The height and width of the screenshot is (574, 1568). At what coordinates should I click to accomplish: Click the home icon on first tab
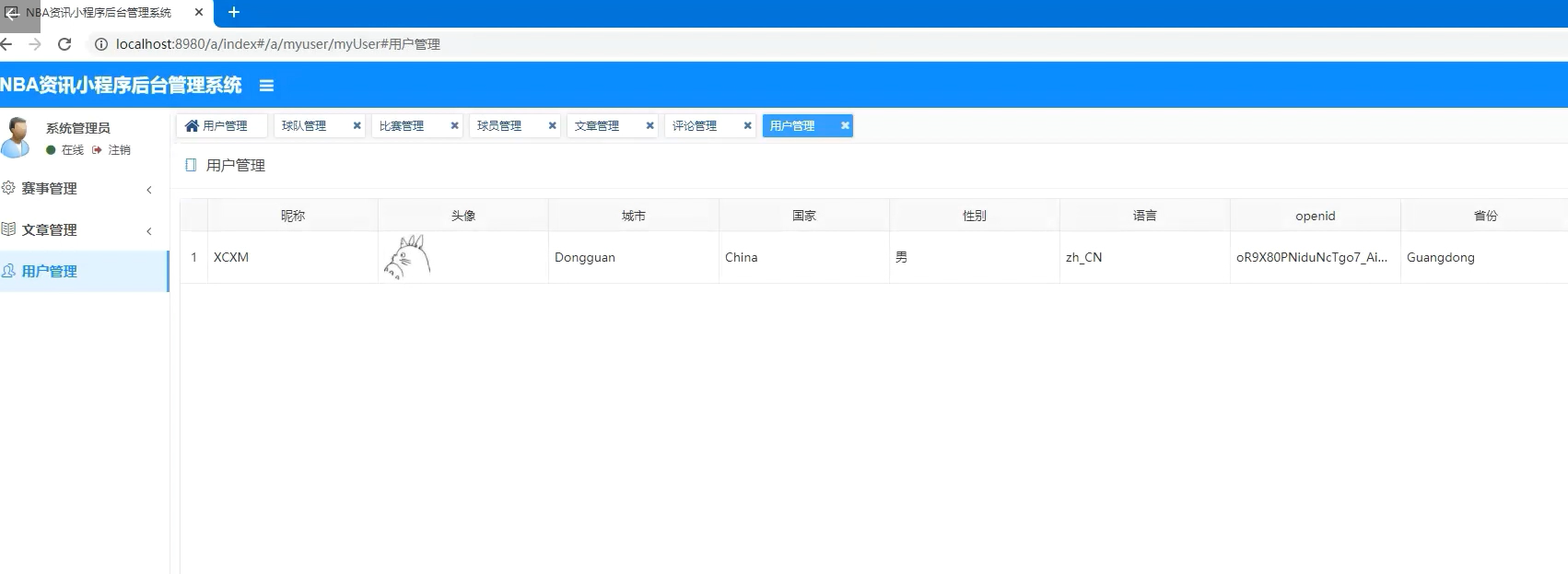pyautogui.click(x=192, y=125)
